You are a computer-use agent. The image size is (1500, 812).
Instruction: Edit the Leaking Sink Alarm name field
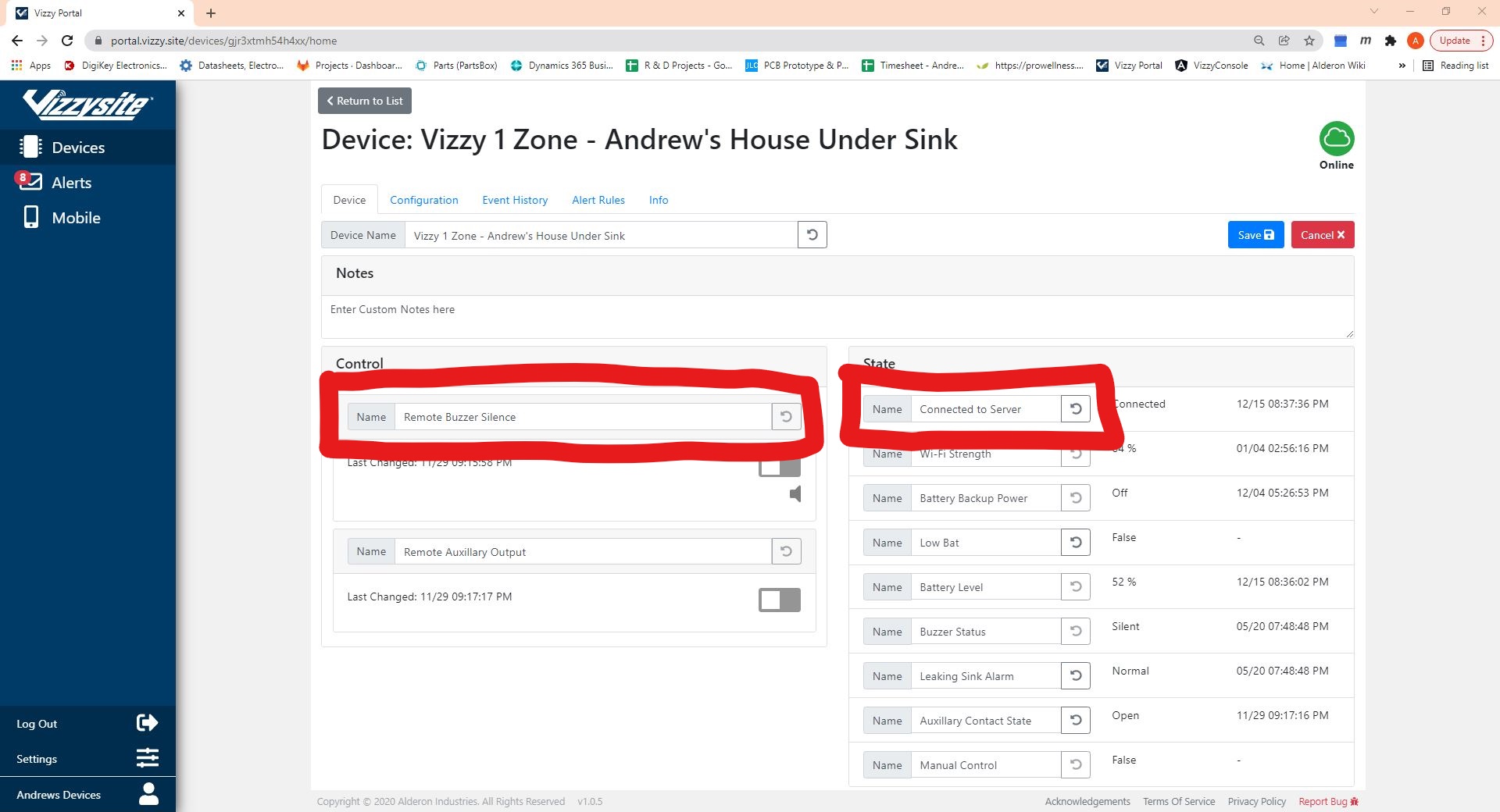click(x=986, y=676)
